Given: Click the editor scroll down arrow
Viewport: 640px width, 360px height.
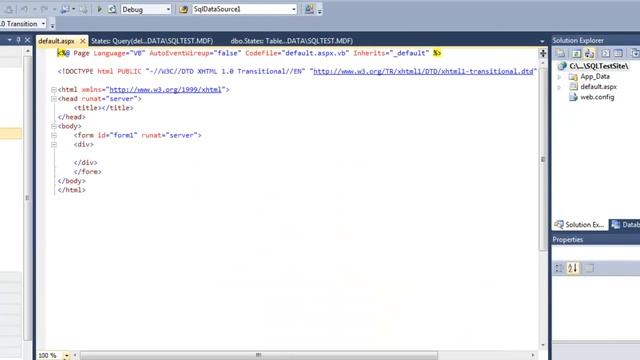Looking at the screenshot, I should tap(543, 345).
